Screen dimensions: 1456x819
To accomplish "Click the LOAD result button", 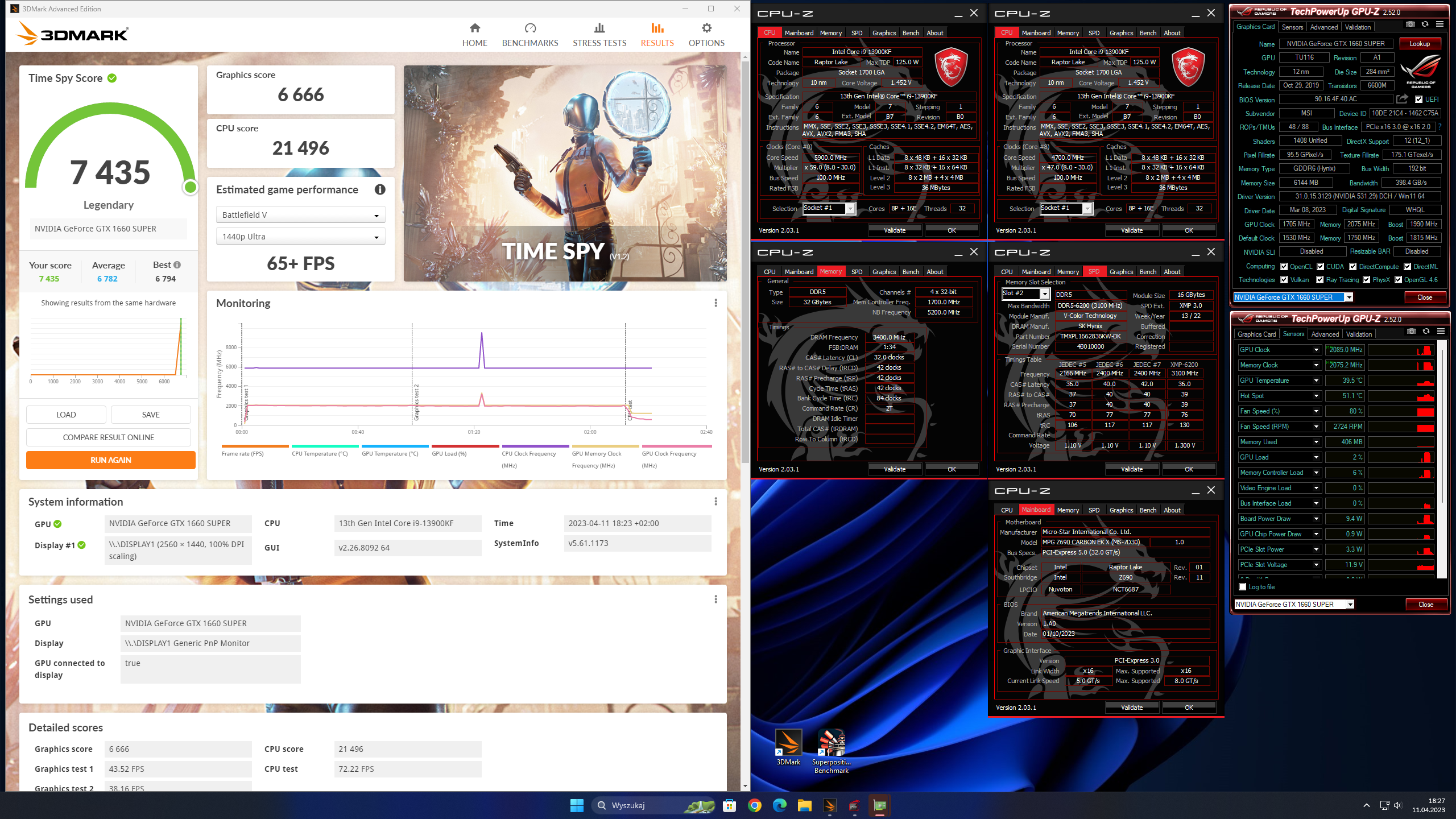I will (66, 415).
